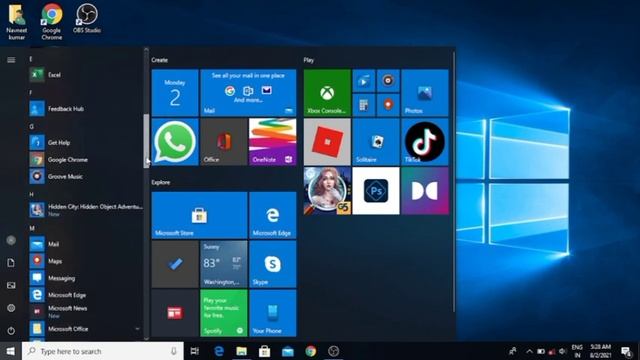
Task: Click the microphone icon in search box
Action: pyautogui.click(x=173, y=351)
